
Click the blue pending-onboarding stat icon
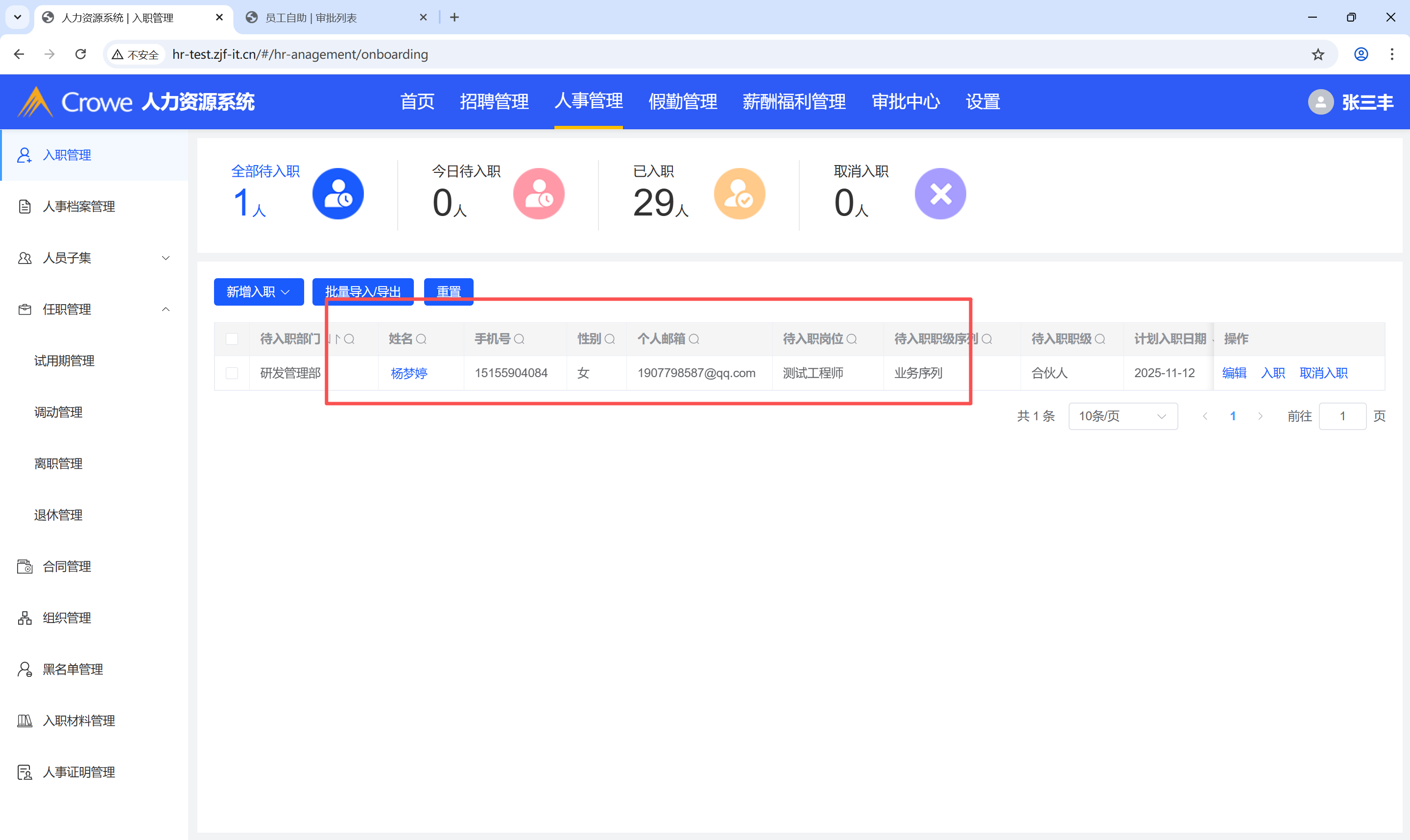(x=338, y=193)
